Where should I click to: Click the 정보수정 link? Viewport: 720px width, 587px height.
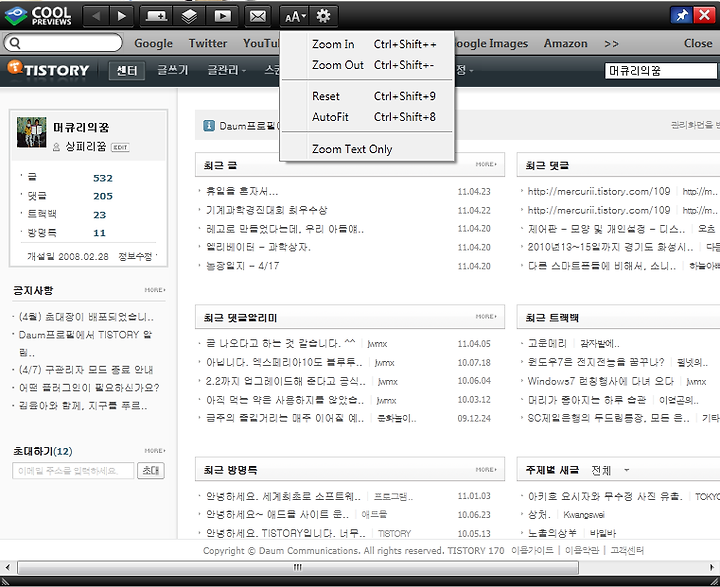click(135, 257)
